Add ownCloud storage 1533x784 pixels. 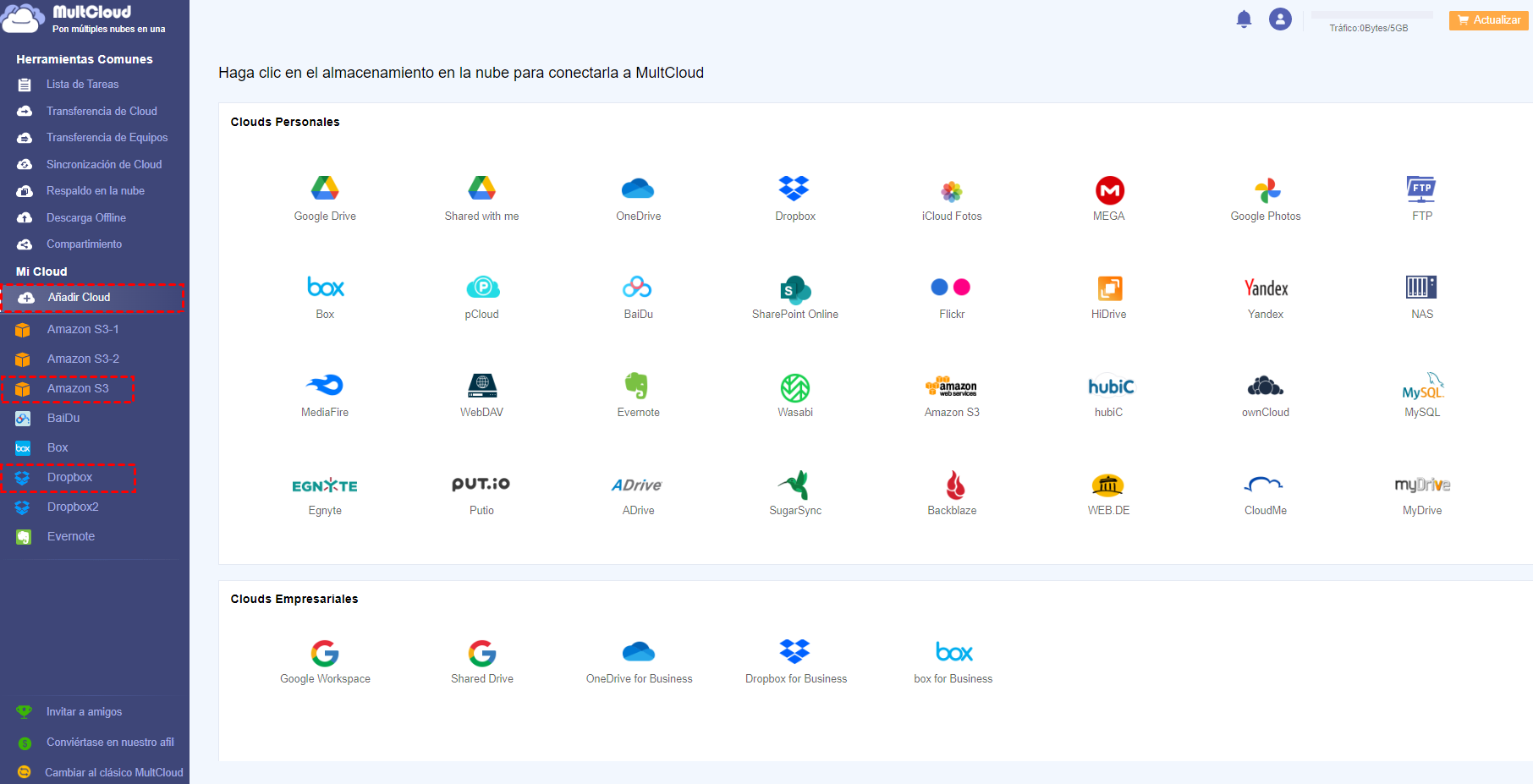pyautogui.click(x=1266, y=395)
